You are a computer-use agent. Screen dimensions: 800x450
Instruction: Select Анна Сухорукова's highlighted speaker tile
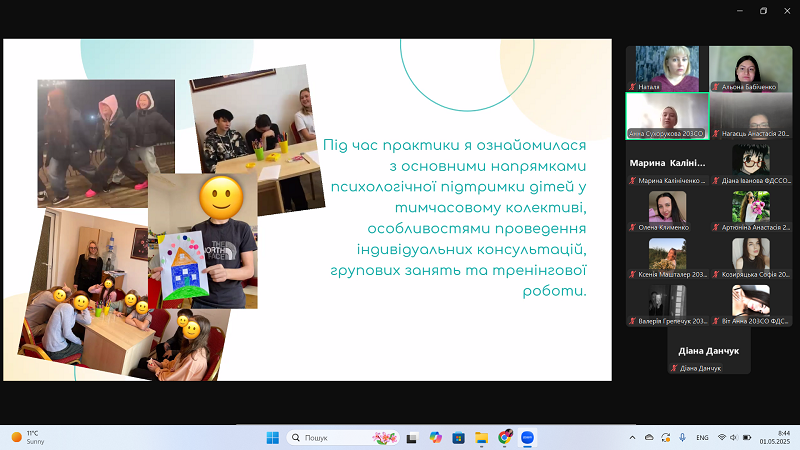667,116
